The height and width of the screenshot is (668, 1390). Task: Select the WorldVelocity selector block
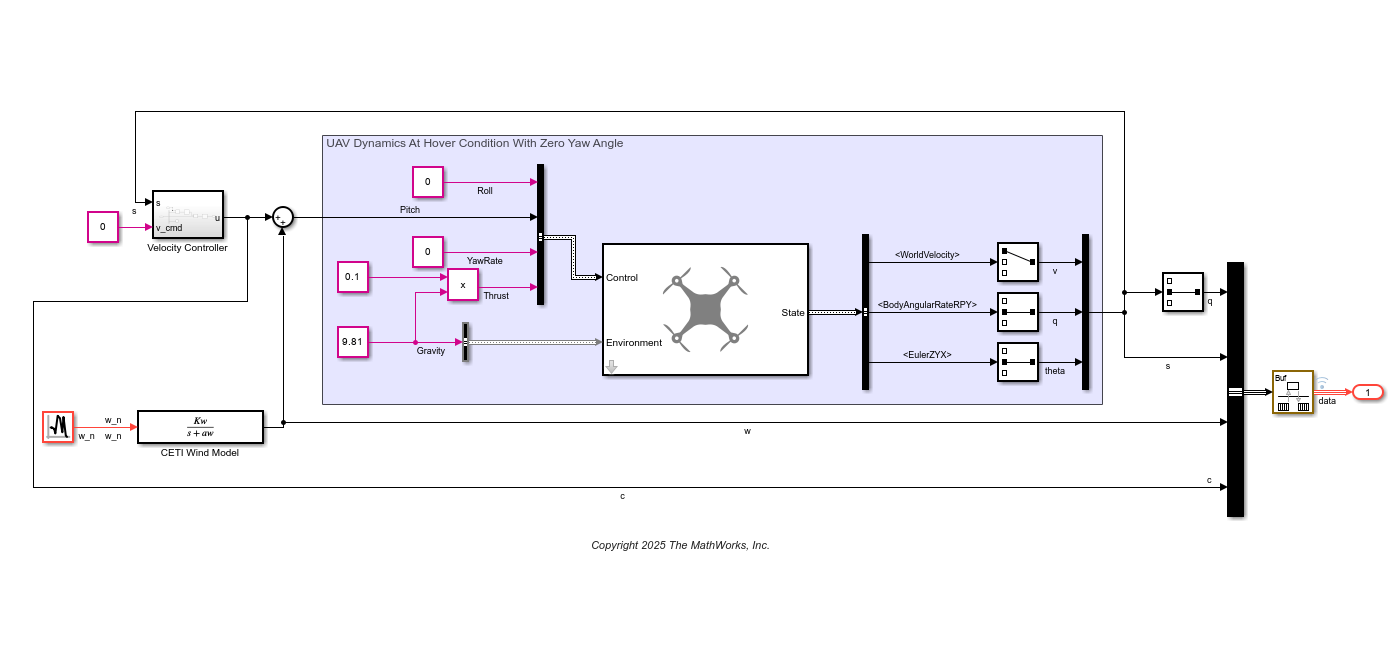[1017, 262]
